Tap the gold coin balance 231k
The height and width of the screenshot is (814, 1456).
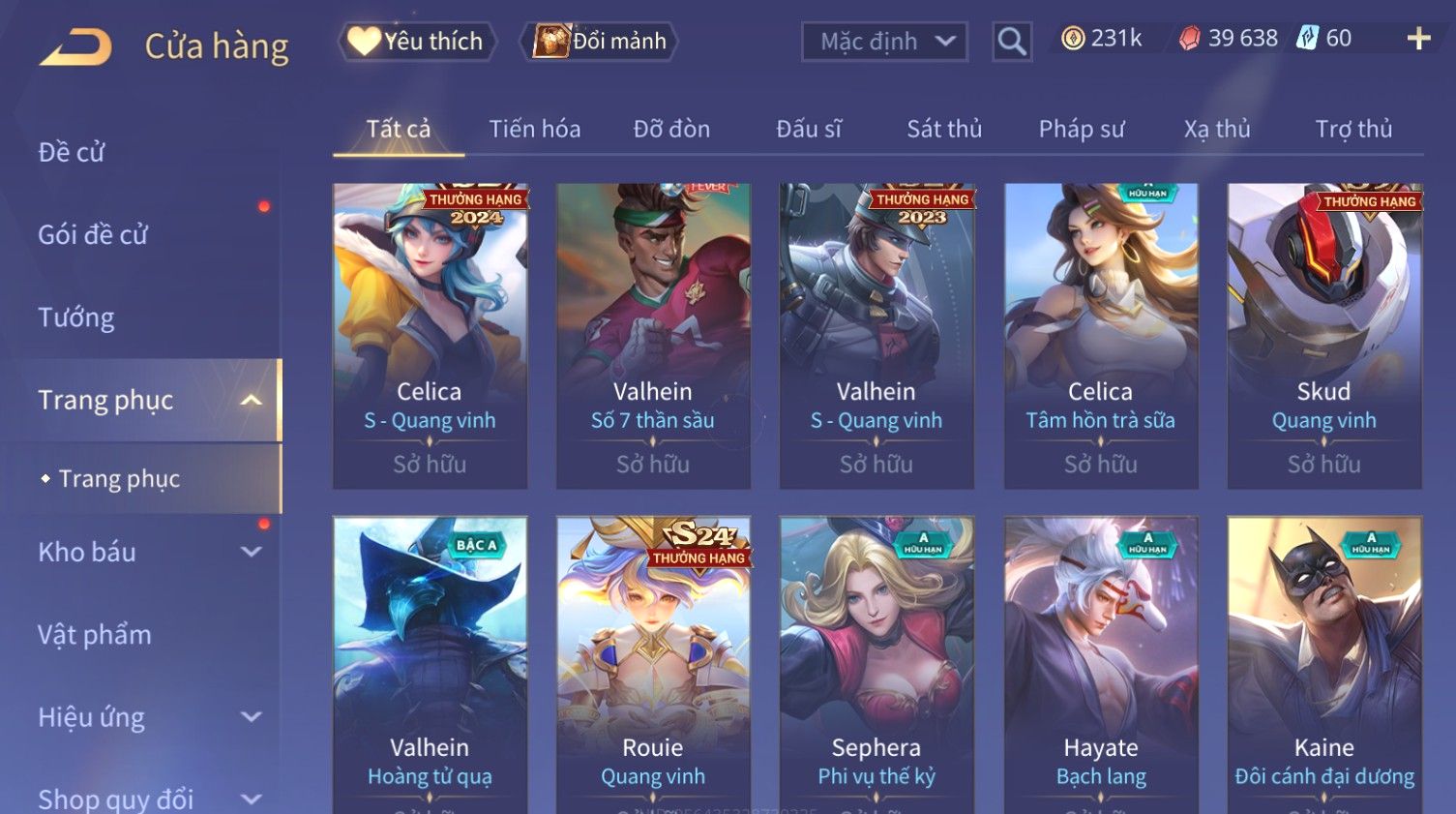[x=1101, y=39]
